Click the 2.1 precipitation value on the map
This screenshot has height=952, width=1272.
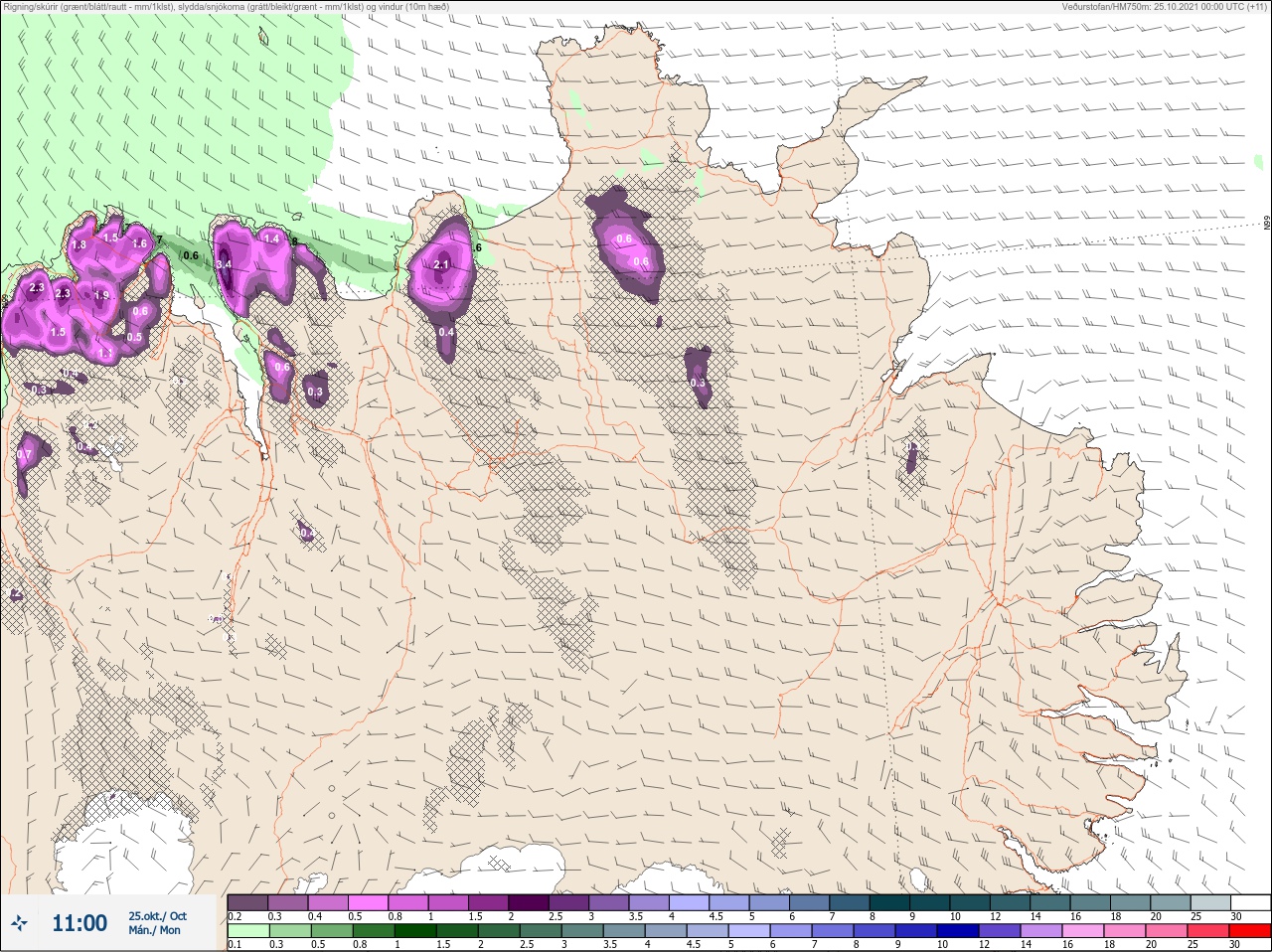(442, 264)
